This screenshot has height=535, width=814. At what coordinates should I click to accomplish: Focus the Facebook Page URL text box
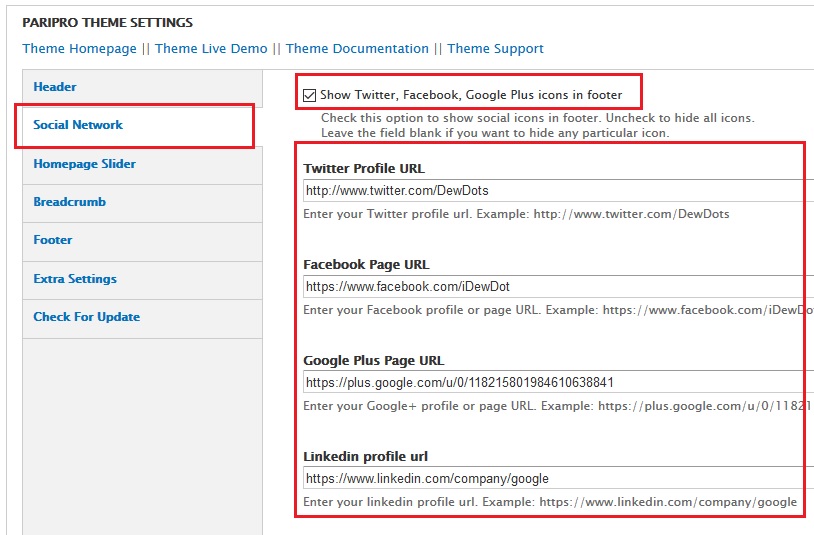(555, 286)
